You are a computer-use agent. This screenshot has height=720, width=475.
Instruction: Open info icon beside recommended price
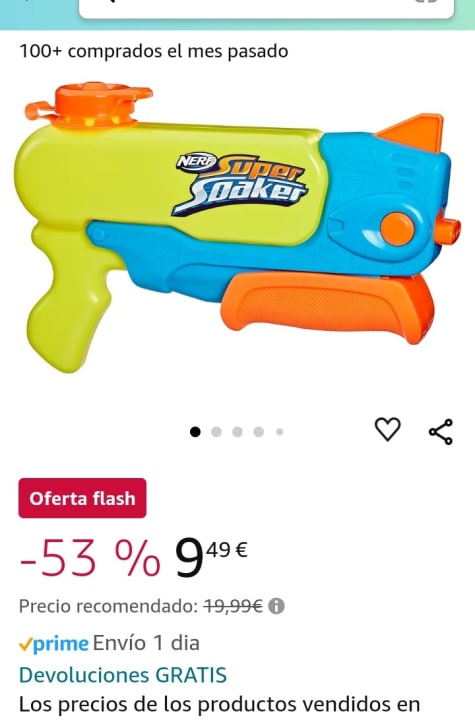point(276,606)
